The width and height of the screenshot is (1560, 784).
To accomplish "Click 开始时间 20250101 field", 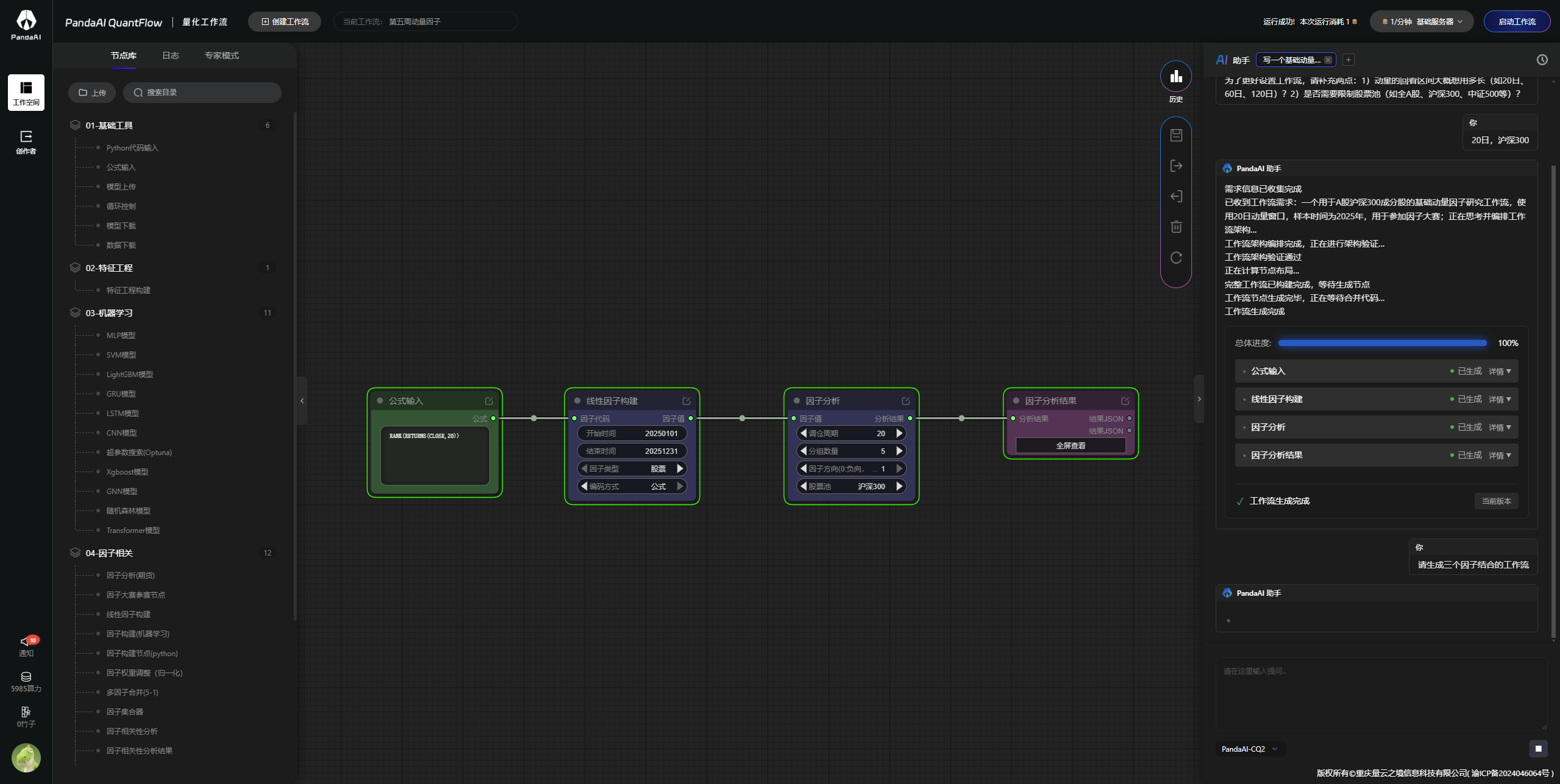I will [x=632, y=433].
